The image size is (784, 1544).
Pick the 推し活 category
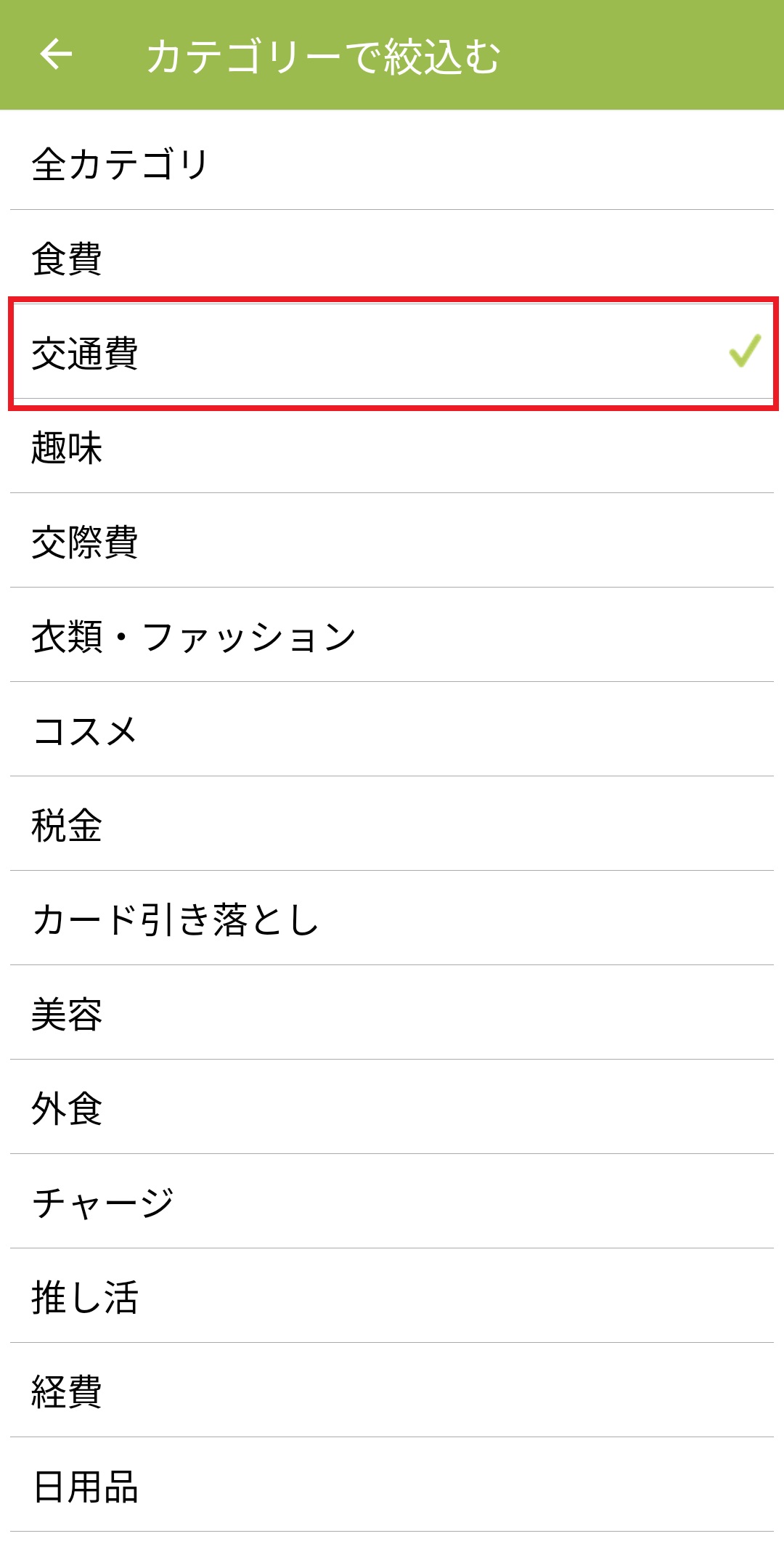tap(85, 1297)
